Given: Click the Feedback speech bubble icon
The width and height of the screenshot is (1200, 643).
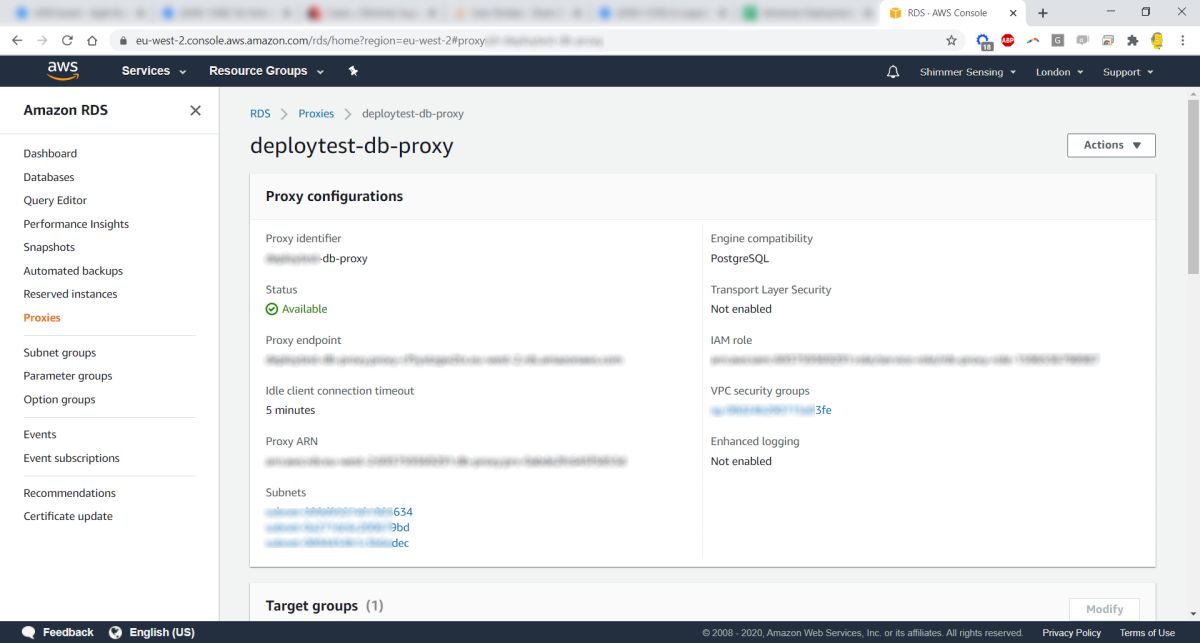Looking at the screenshot, I should tap(29, 632).
